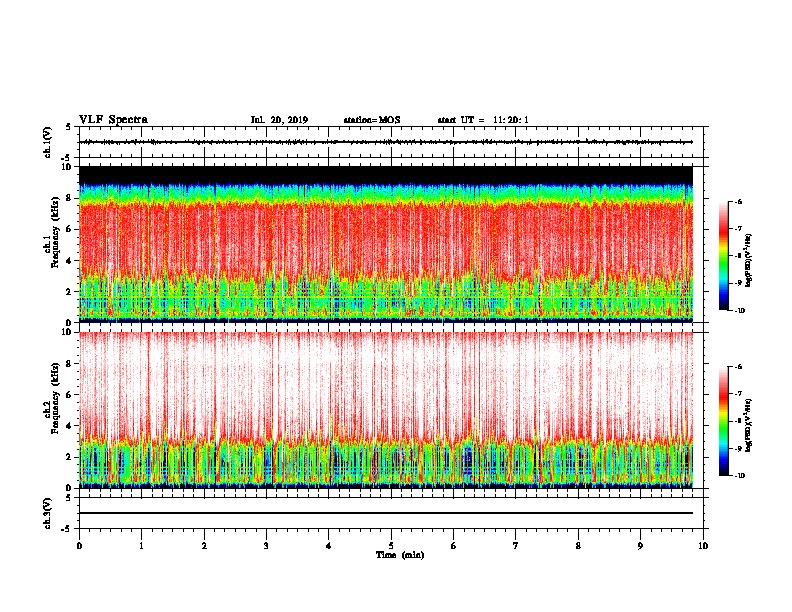This screenshot has height=612, width=792.
Task: Click the "6" kHz tick on ch.1 frequency axis
Action: pos(70,229)
